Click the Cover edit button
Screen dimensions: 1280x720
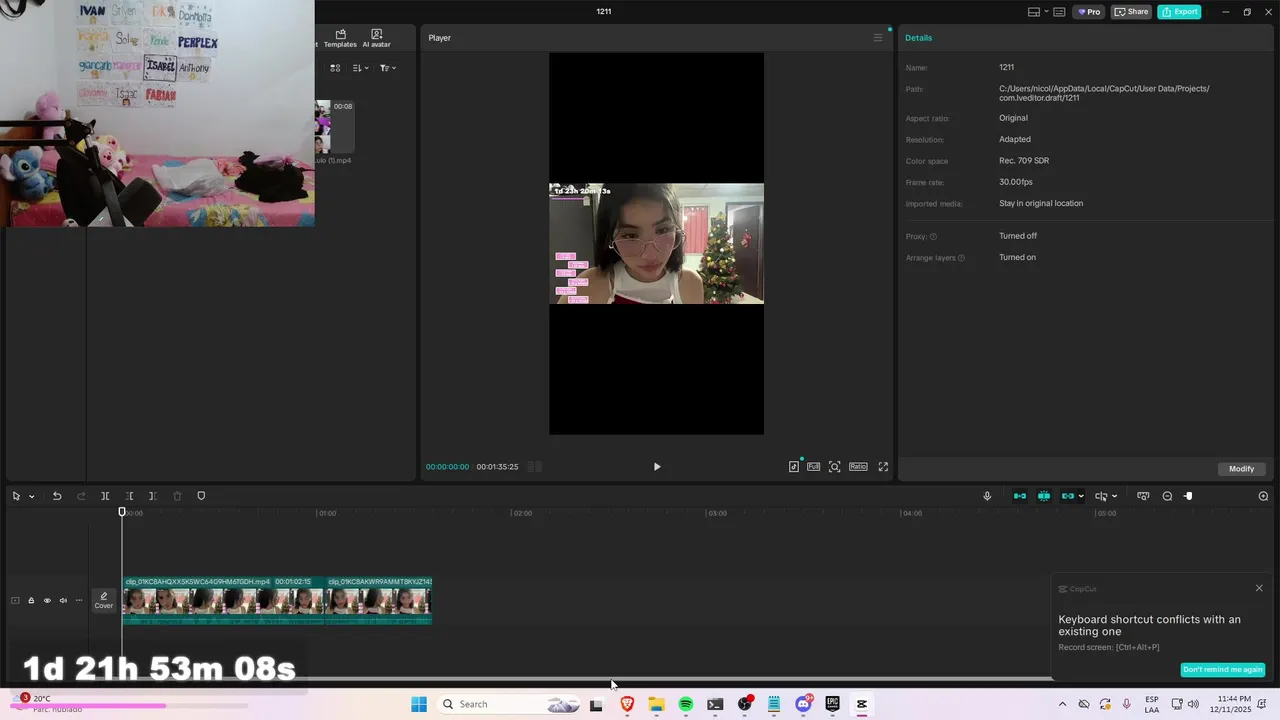pos(104,600)
